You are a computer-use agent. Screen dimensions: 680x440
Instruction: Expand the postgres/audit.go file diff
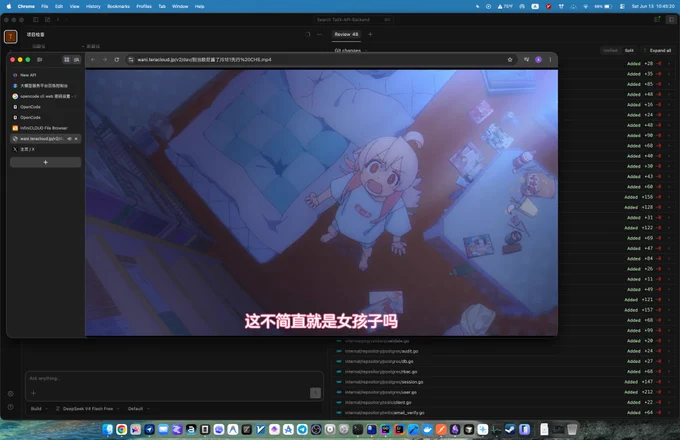coord(503,351)
